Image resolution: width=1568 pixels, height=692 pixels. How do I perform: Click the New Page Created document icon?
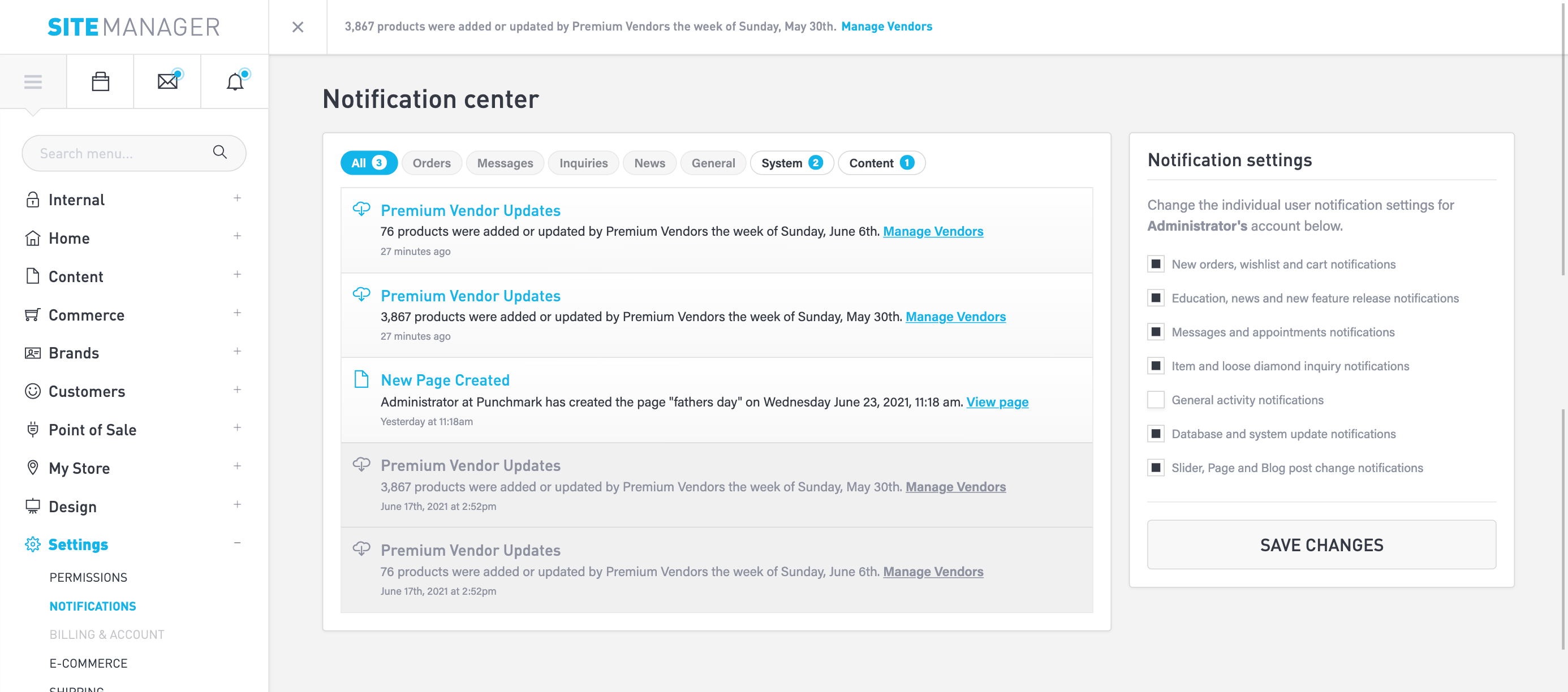point(361,379)
